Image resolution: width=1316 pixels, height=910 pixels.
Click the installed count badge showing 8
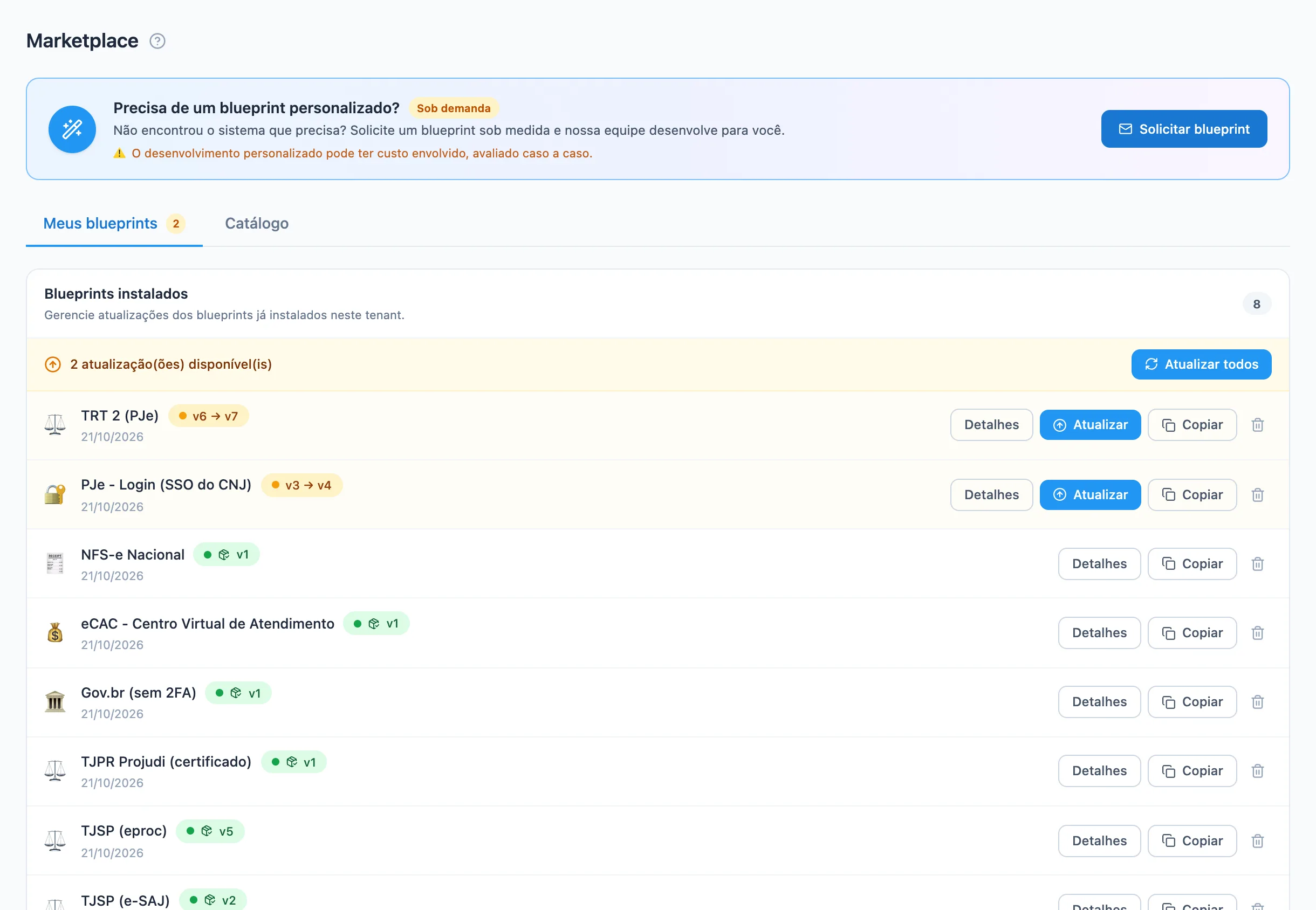pos(1256,304)
